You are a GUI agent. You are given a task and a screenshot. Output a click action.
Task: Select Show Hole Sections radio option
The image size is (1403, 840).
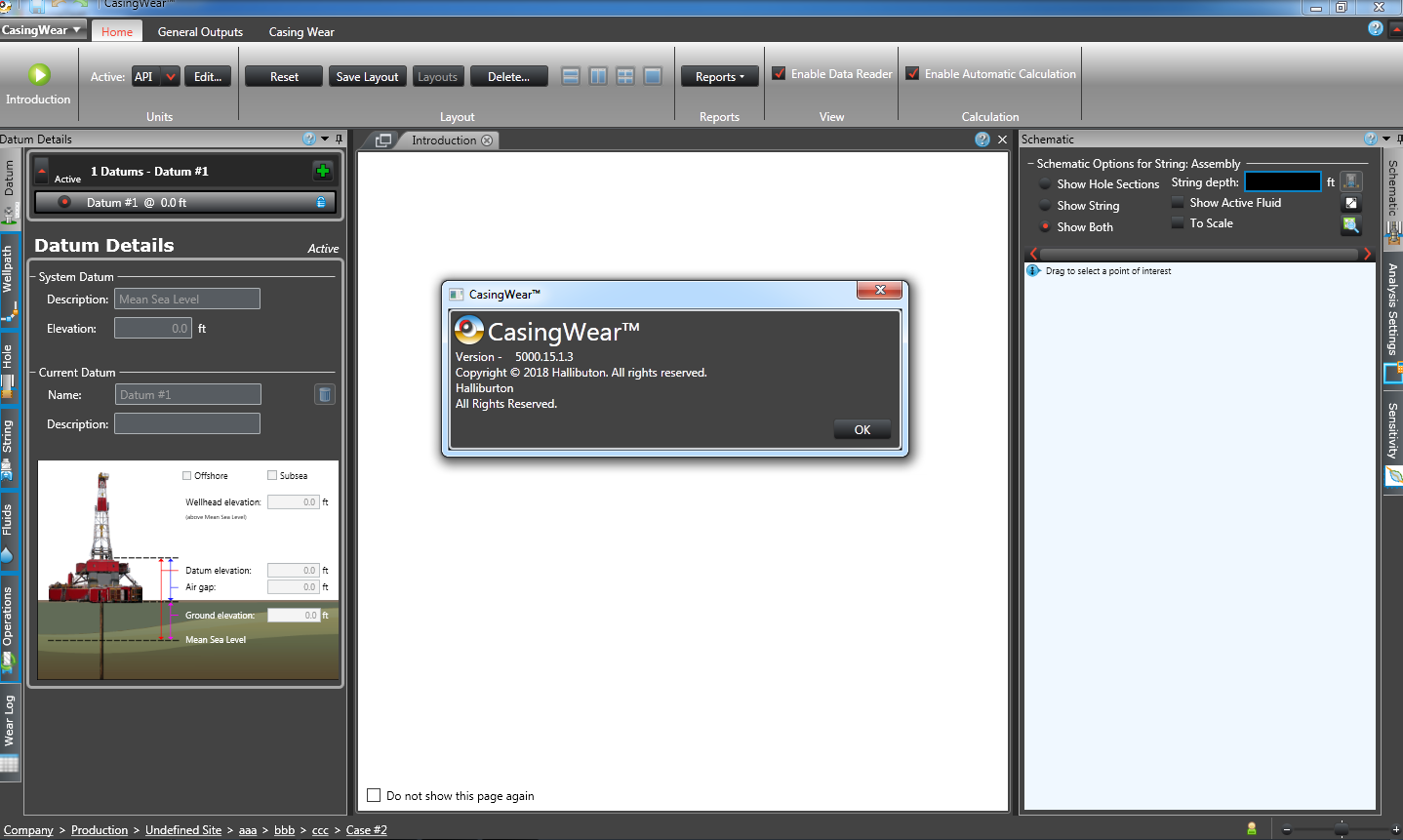coord(1045,183)
